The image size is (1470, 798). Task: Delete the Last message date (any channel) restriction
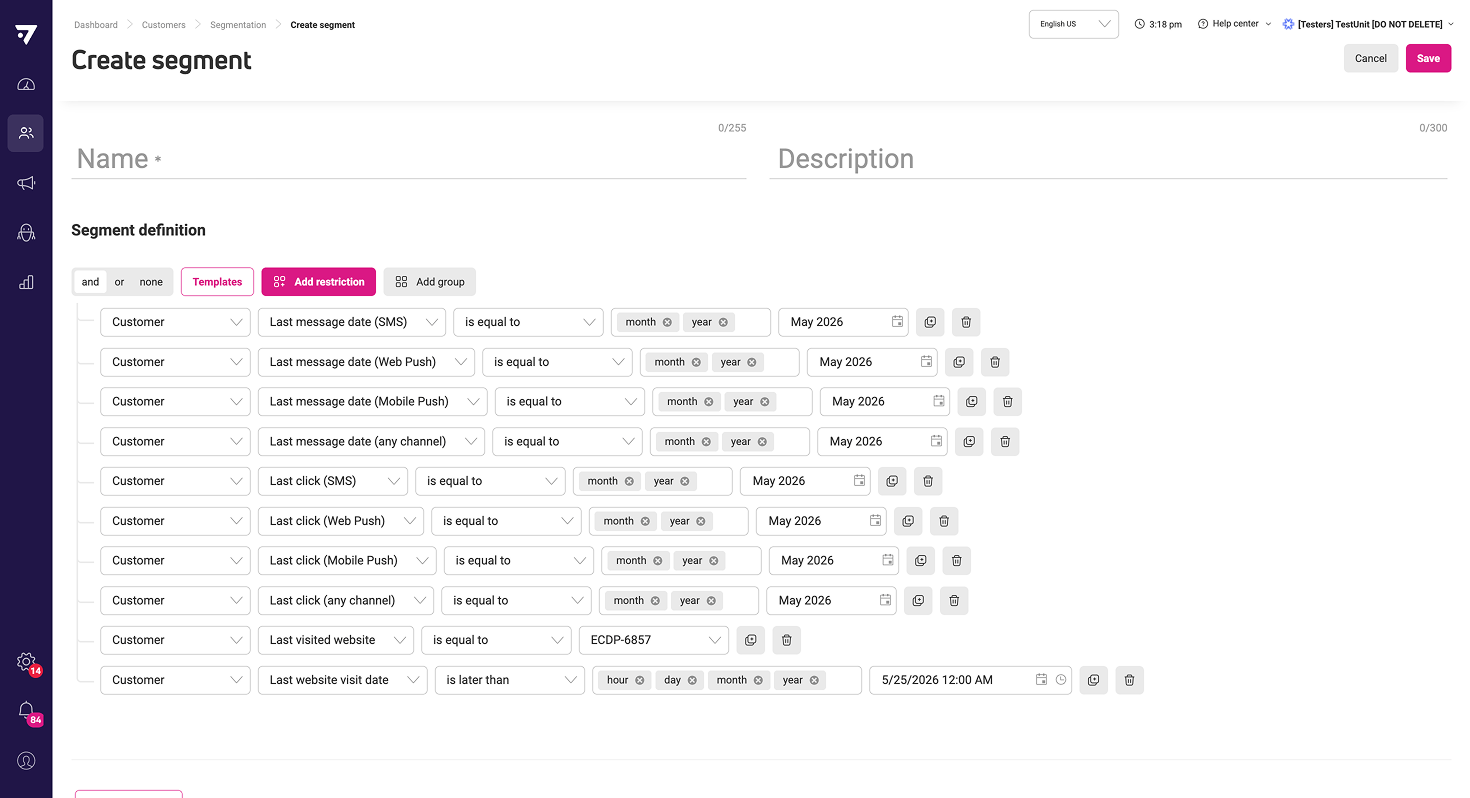click(x=1005, y=441)
